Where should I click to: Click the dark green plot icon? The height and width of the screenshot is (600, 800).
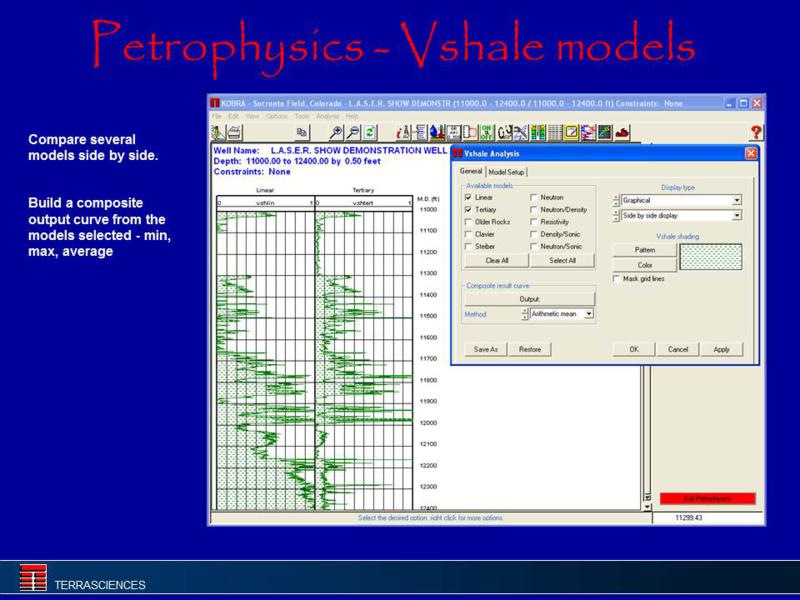coord(605,133)
